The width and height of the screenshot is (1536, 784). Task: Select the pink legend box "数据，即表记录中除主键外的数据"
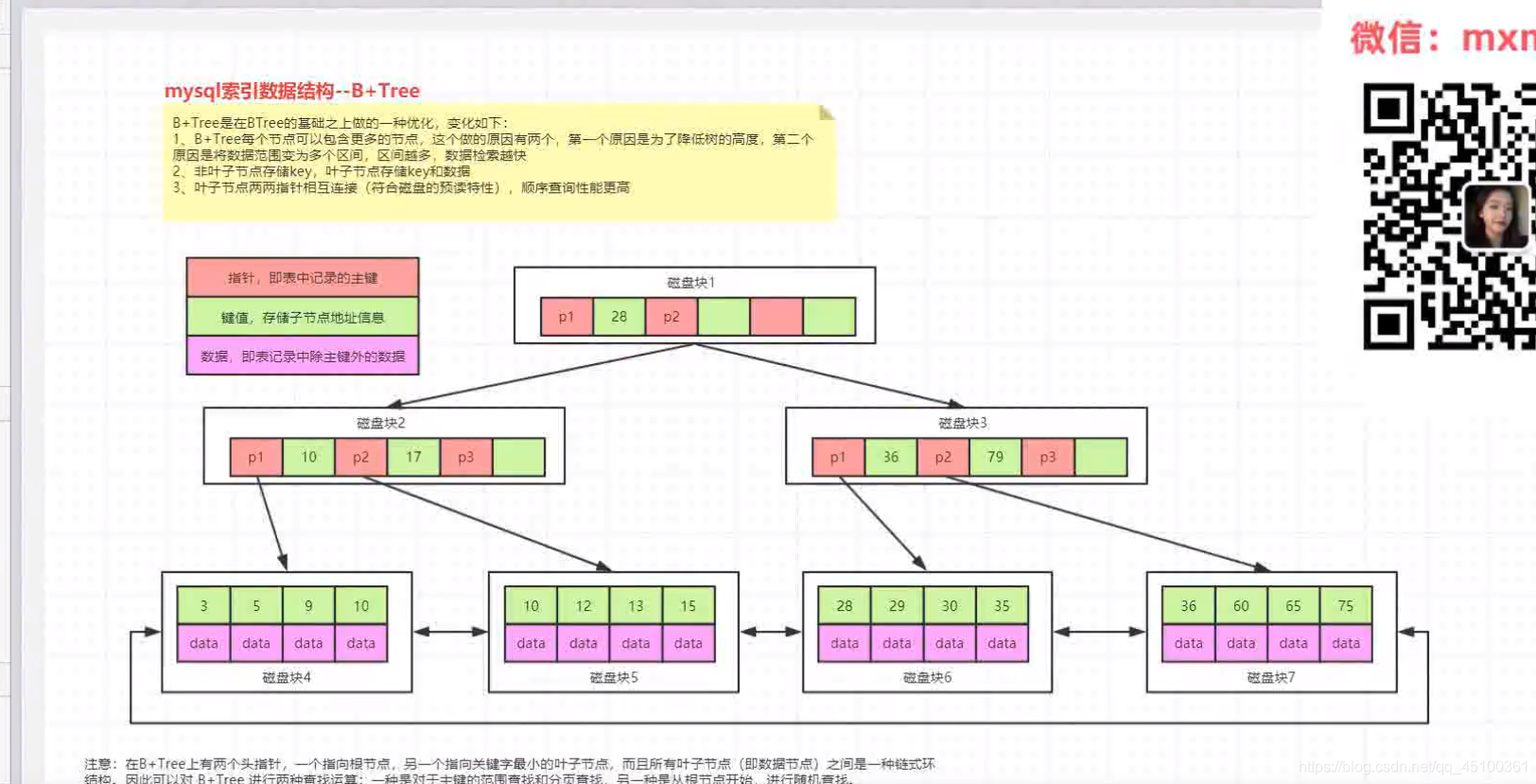[x=303, y=356]
